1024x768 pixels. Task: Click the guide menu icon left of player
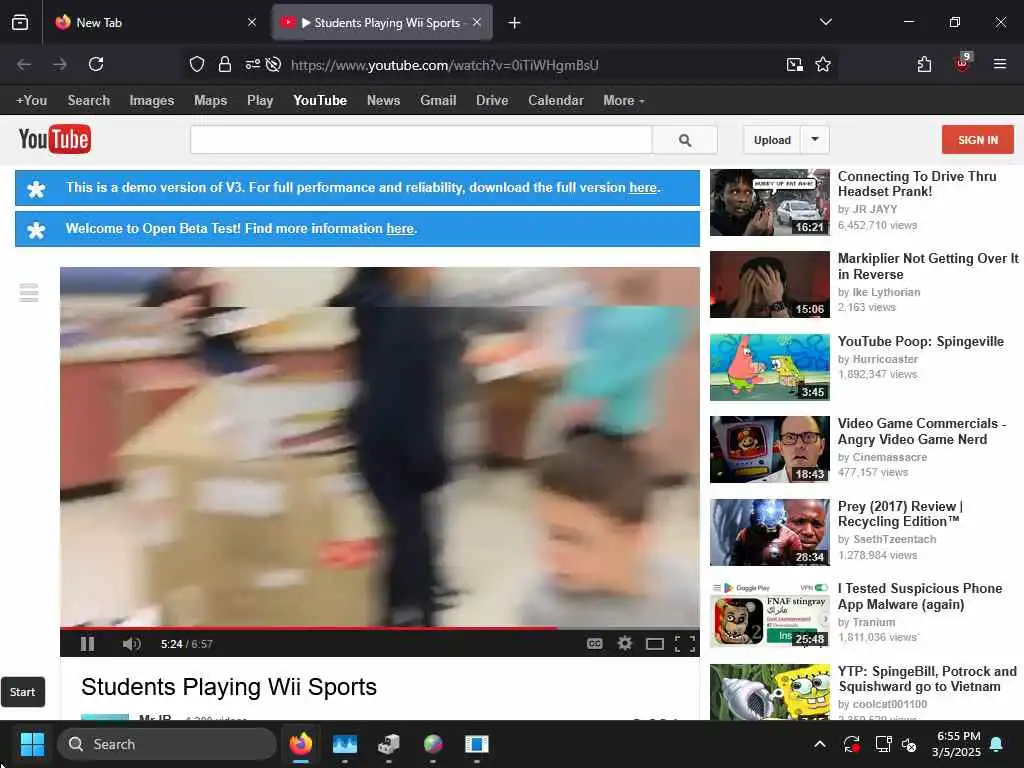coord(29,293)
